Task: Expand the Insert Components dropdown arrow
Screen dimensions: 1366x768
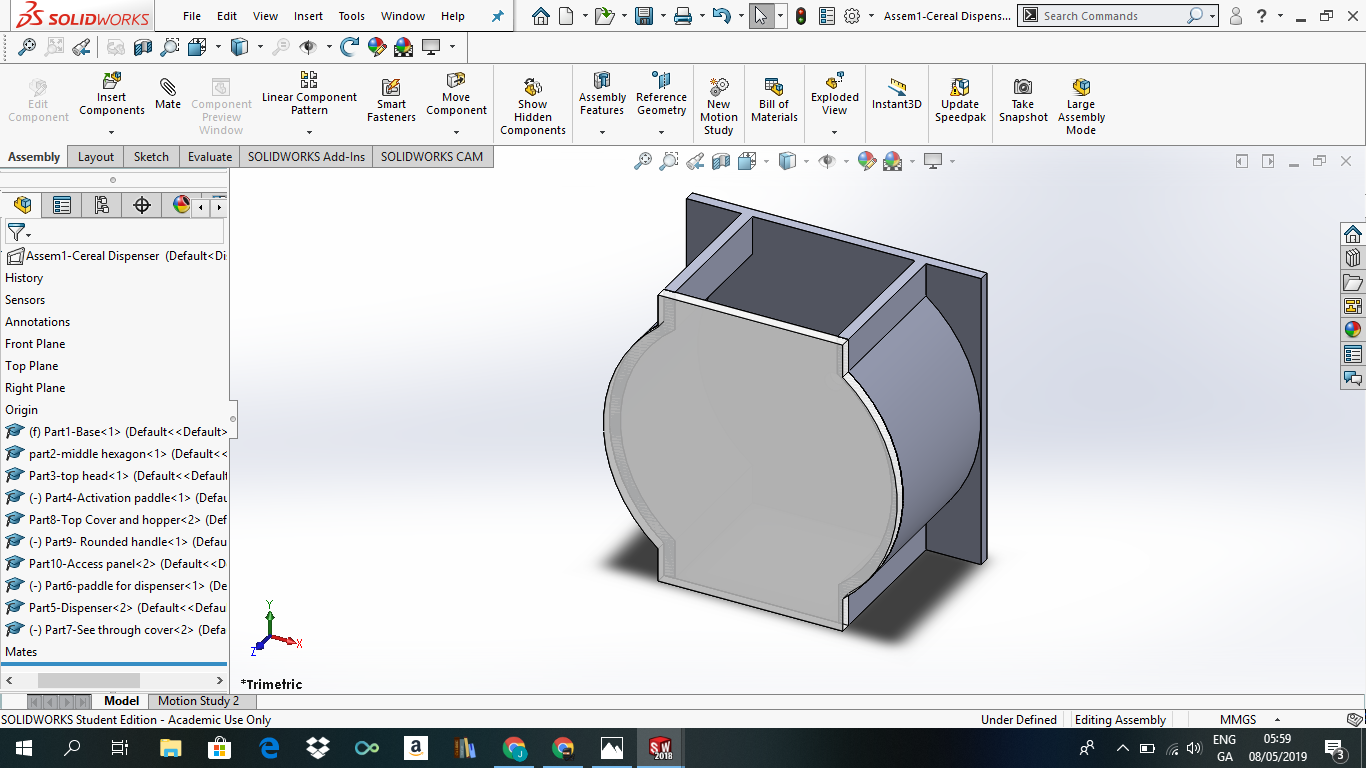Action: pos(112,132)
